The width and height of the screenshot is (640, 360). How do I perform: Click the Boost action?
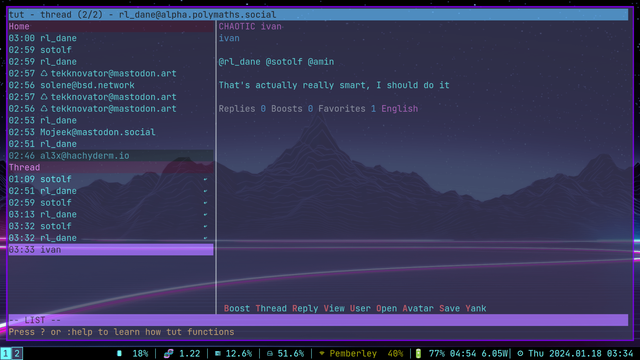pyautogui.click(x=237, y=309)
